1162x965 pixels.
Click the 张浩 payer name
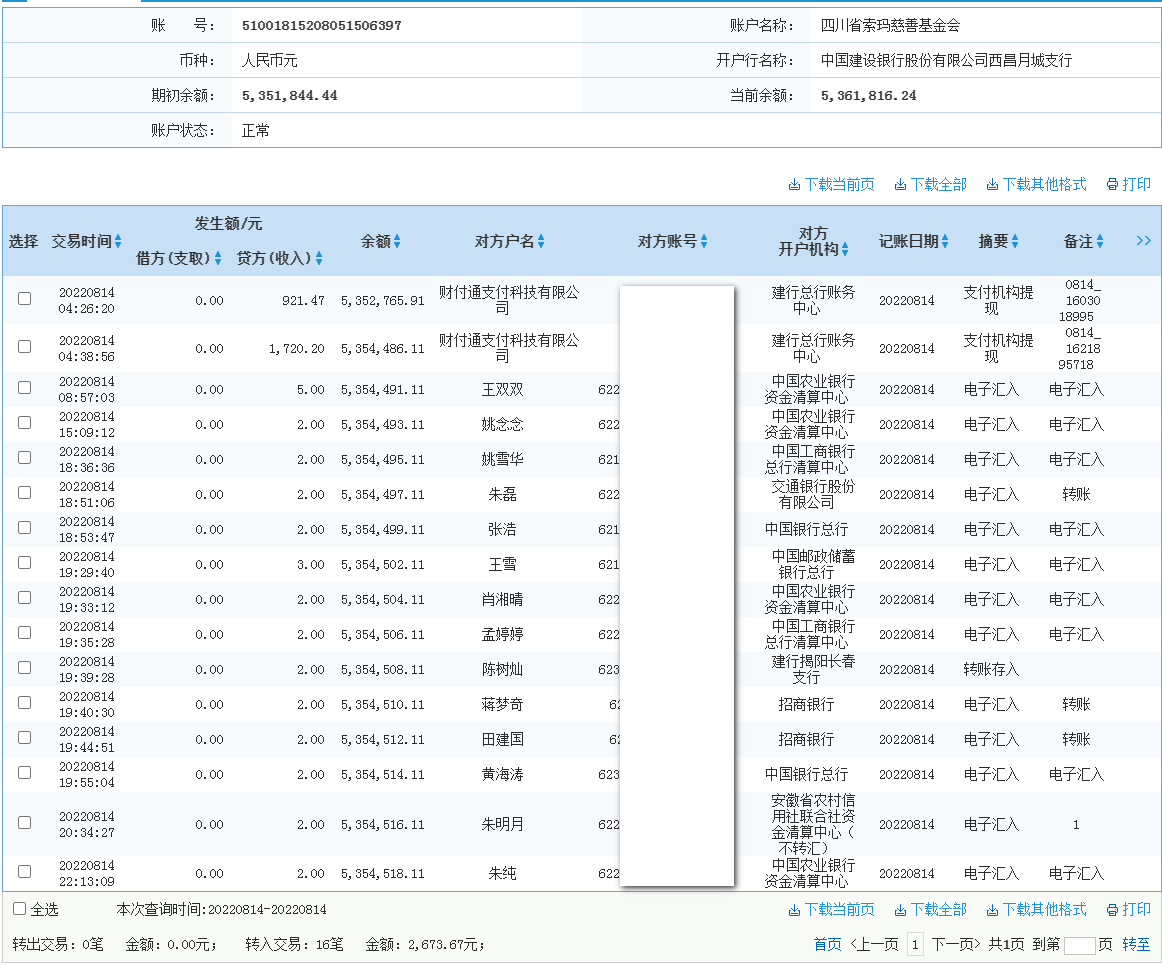502,529
